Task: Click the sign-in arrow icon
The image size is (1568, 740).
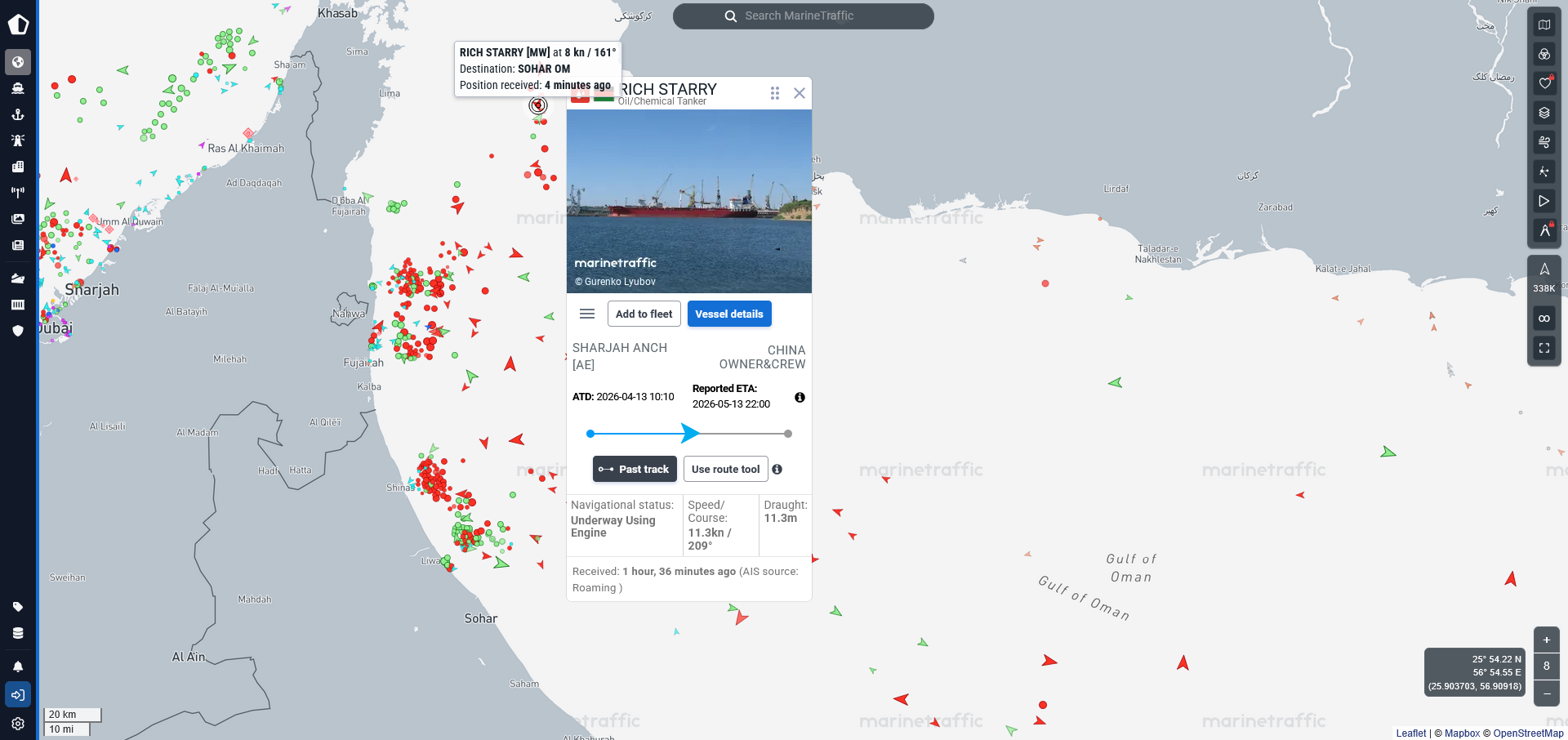Action: (x=18, y=695)
